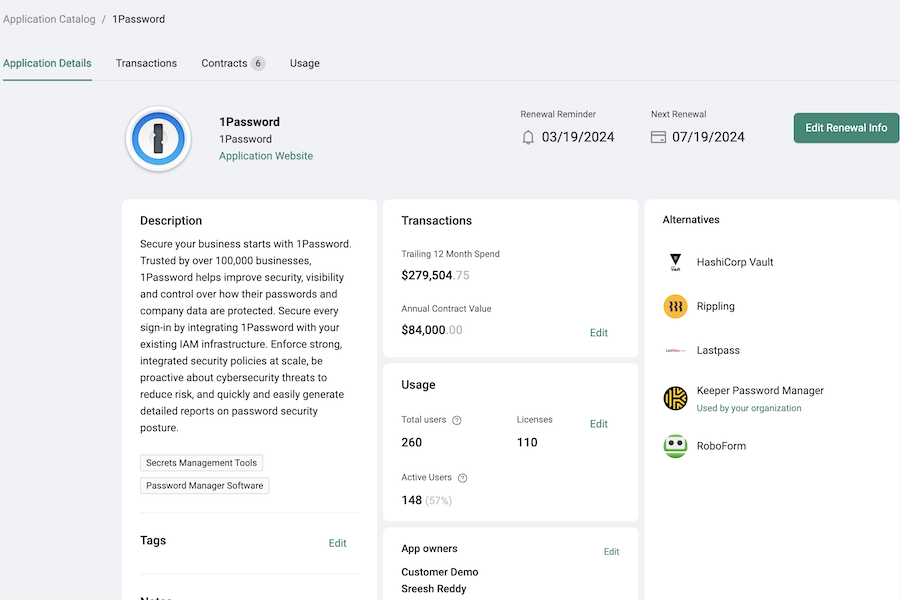Viewport: 900px width, 600px height.
Task: Click the renewal reminder bell icon
Action: 529,137
